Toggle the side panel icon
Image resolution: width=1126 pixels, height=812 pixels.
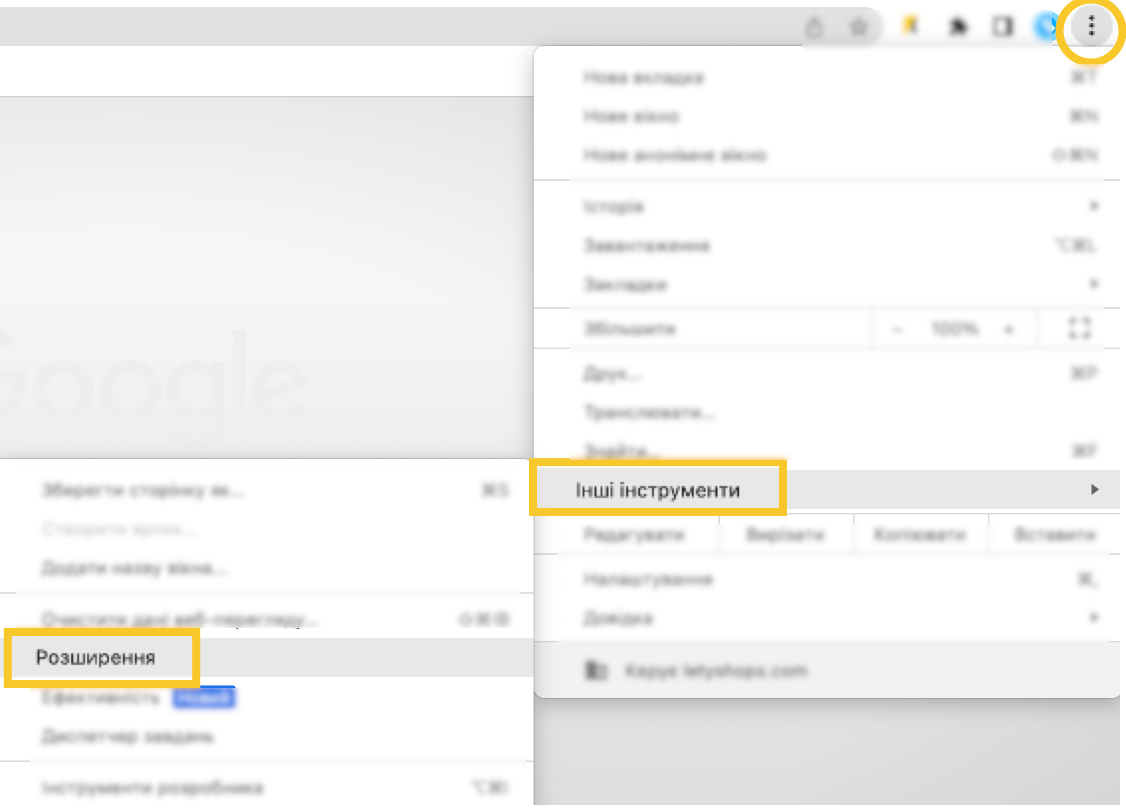coord(1002,28)
